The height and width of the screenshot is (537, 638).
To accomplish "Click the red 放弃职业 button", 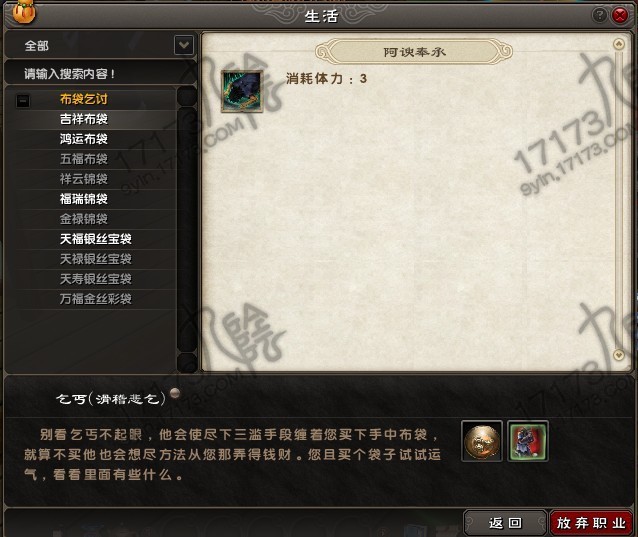I will [591, 523].
